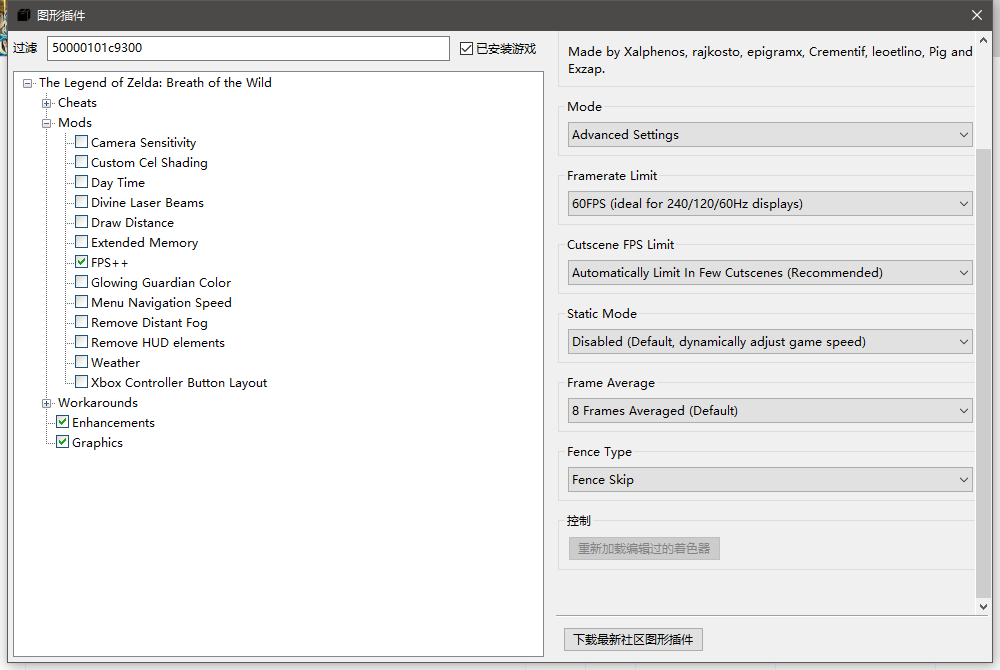Toggle the installed games filter checkbox
This screenshot has height=670, width=1000.
tap(467, 48)
